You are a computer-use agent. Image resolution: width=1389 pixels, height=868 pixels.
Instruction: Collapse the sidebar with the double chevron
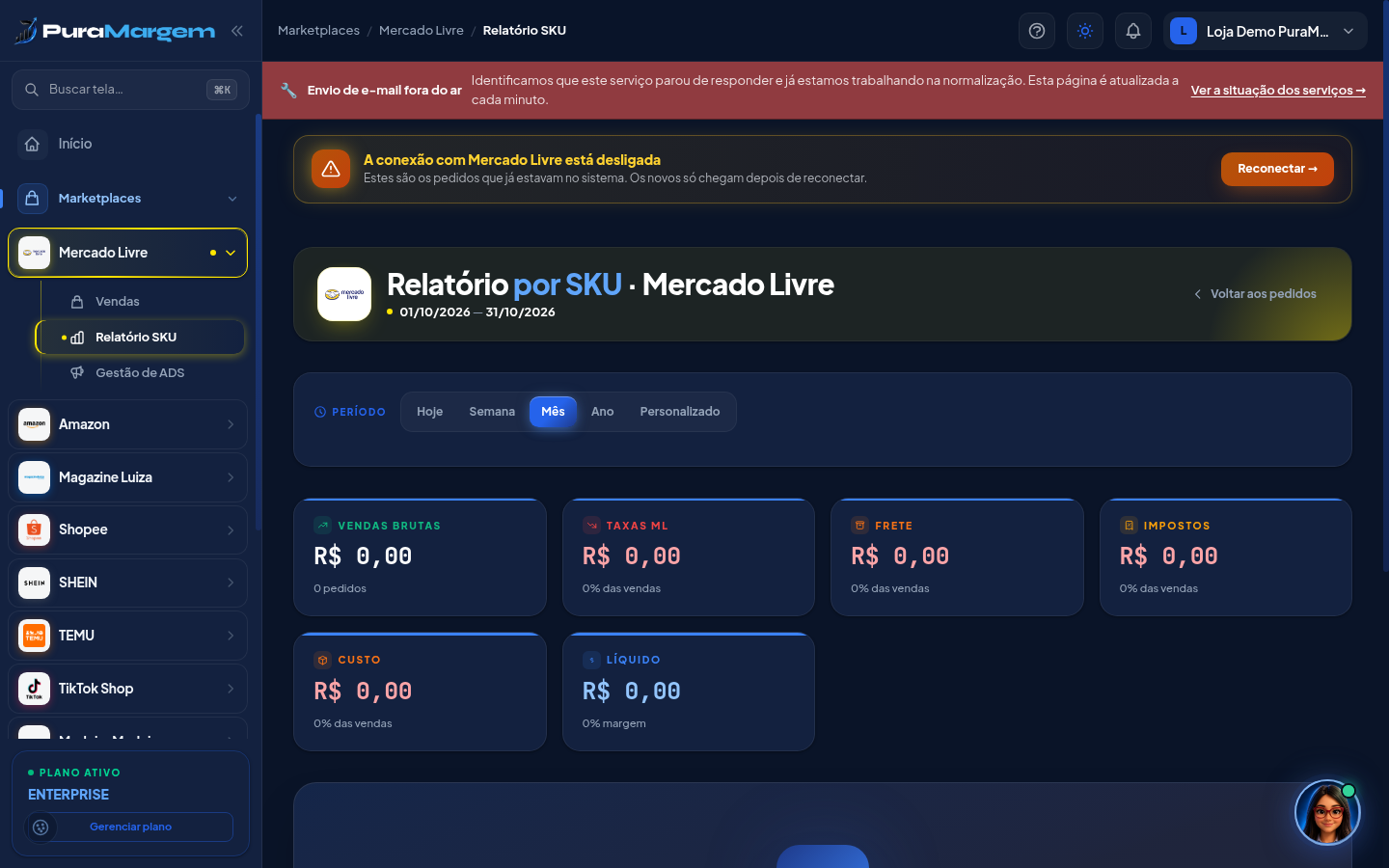coord(237,31)
